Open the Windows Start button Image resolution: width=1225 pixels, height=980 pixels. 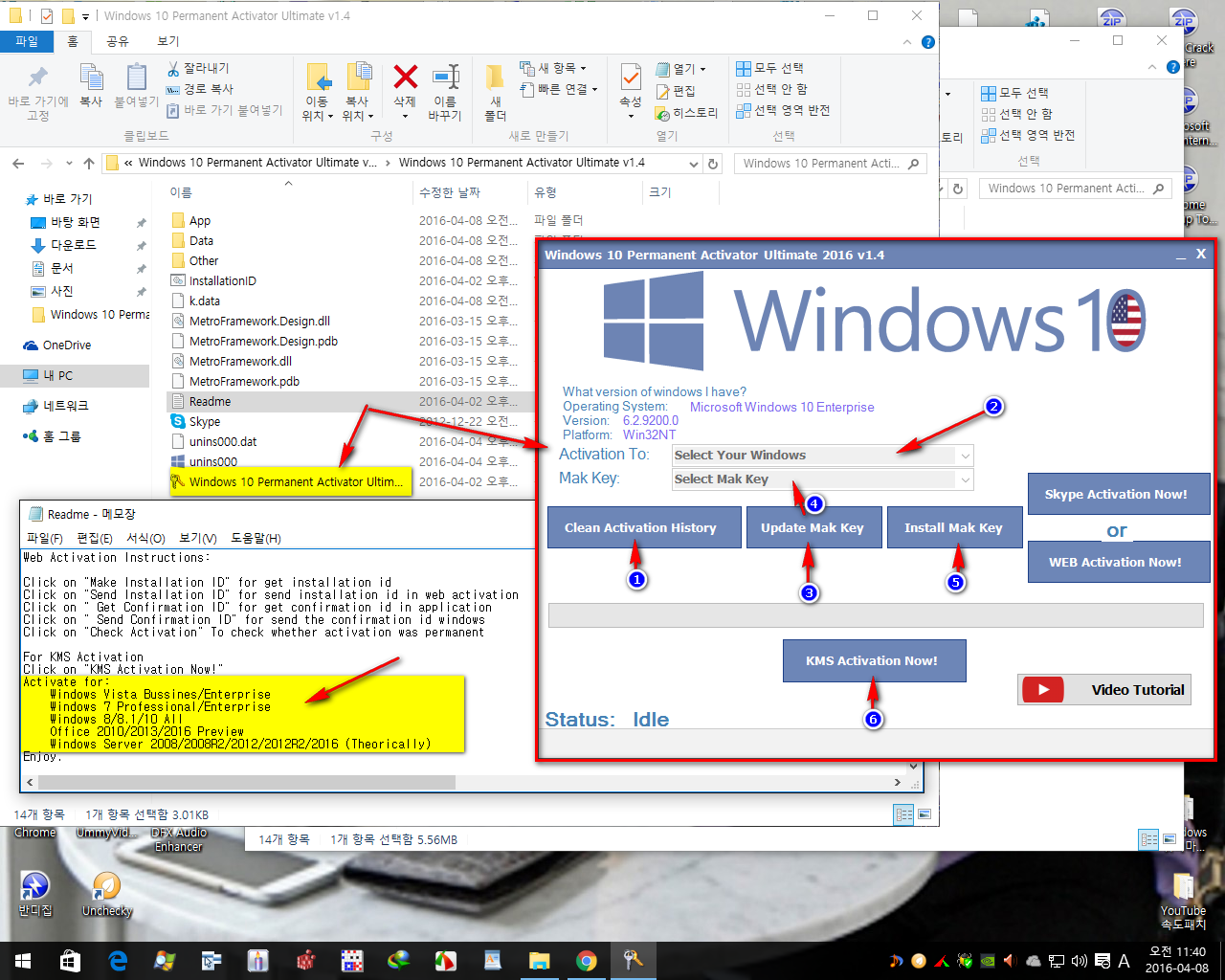pos(23,961)
